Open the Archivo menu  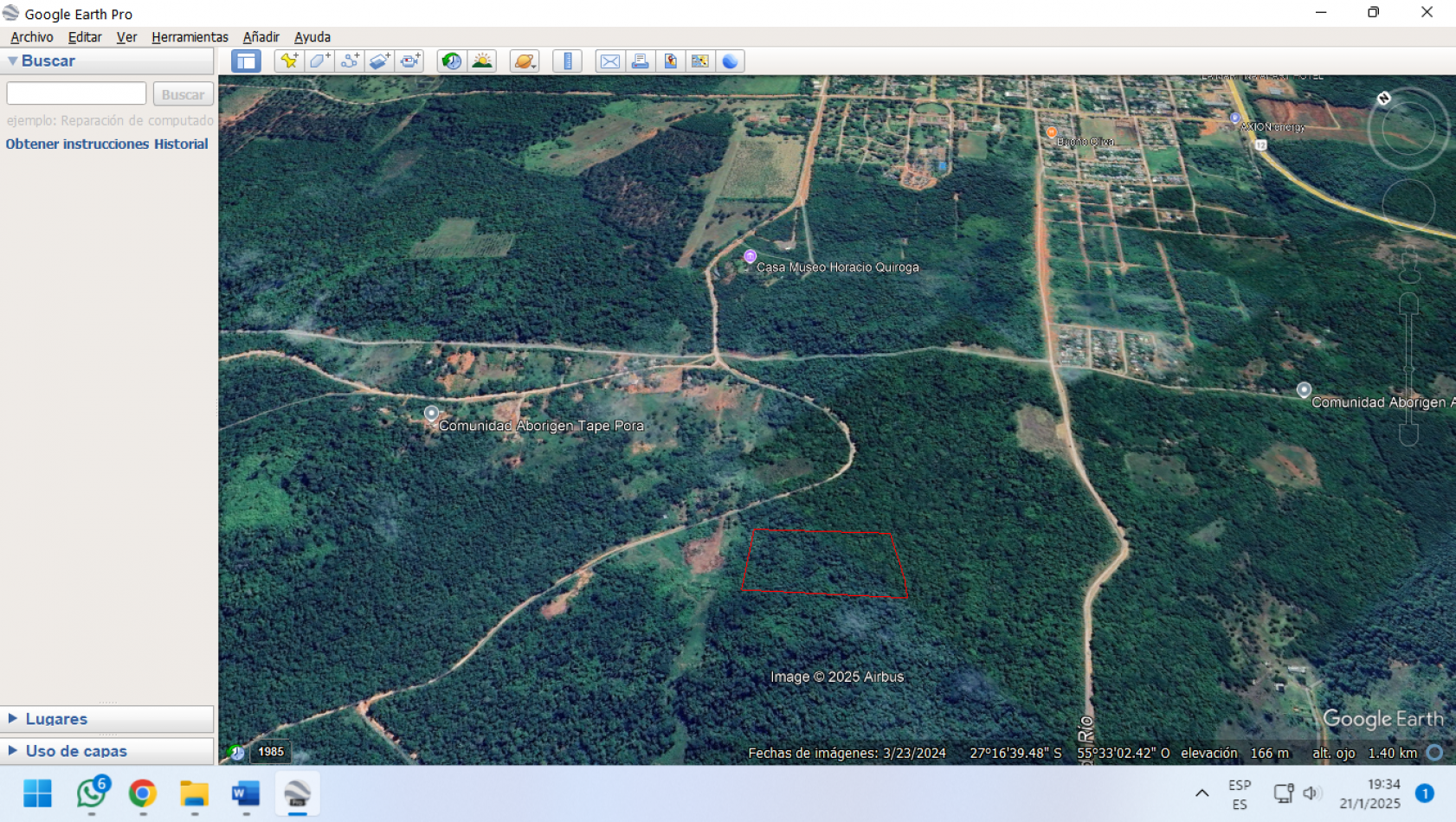point(32,37)
